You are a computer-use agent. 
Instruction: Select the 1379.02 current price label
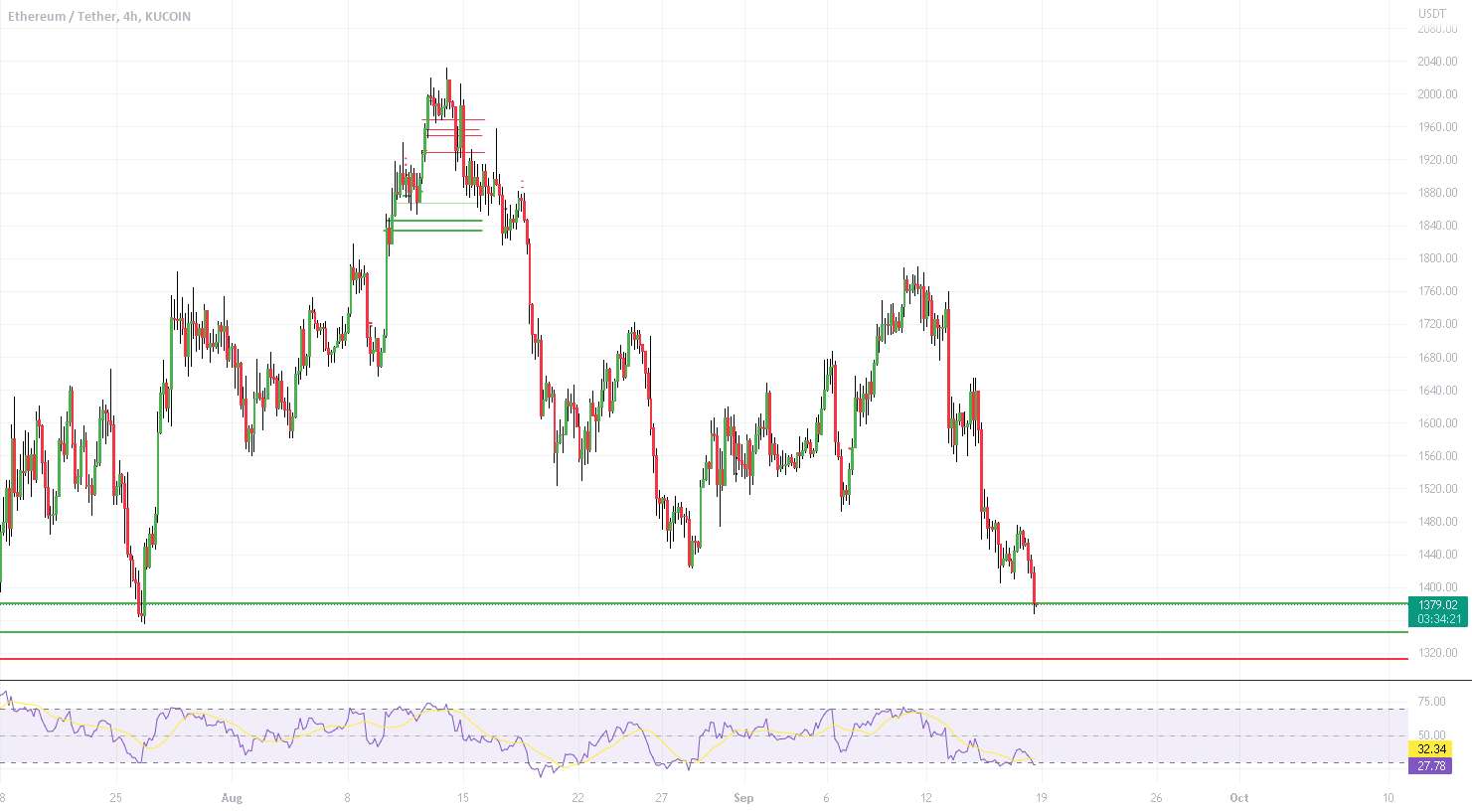point(1438,605)
